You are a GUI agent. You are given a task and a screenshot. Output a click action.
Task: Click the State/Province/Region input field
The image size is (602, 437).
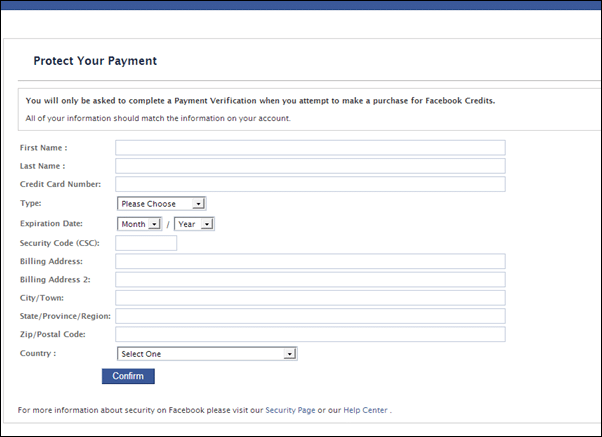point(310,316)
